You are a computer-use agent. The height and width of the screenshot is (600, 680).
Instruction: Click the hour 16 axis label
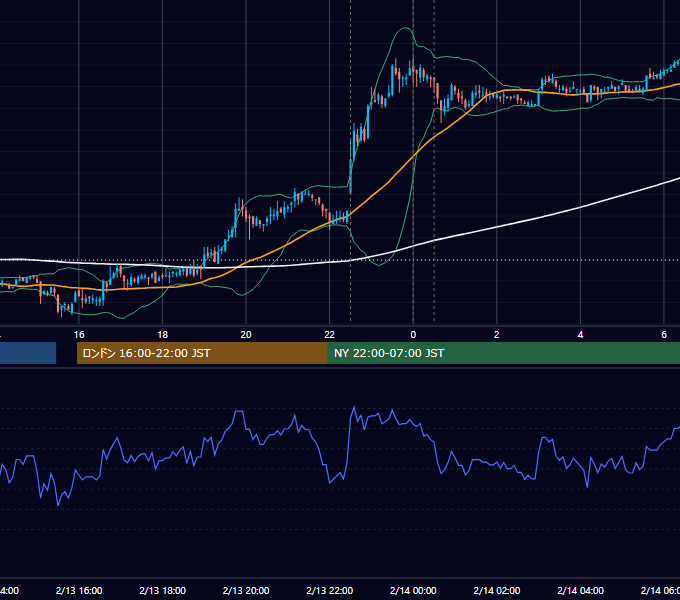tap(79, 335)
